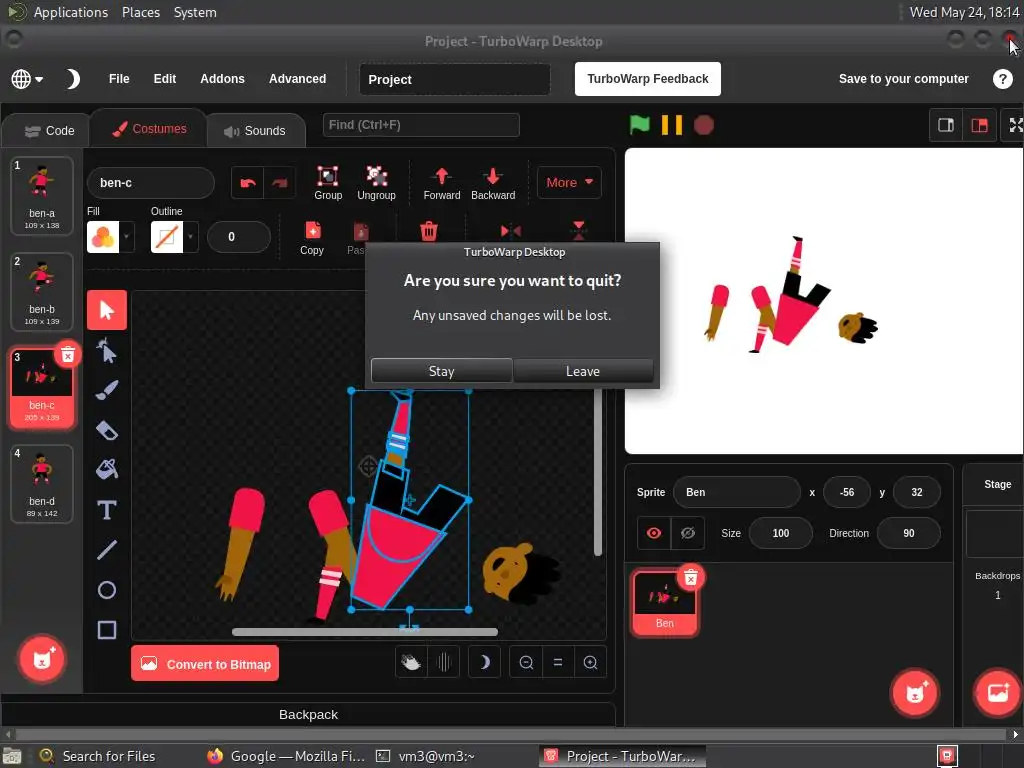This screenshot has width=1024, height=768.
Task: Reset paint canvas zoom
Action: point(558,663)
